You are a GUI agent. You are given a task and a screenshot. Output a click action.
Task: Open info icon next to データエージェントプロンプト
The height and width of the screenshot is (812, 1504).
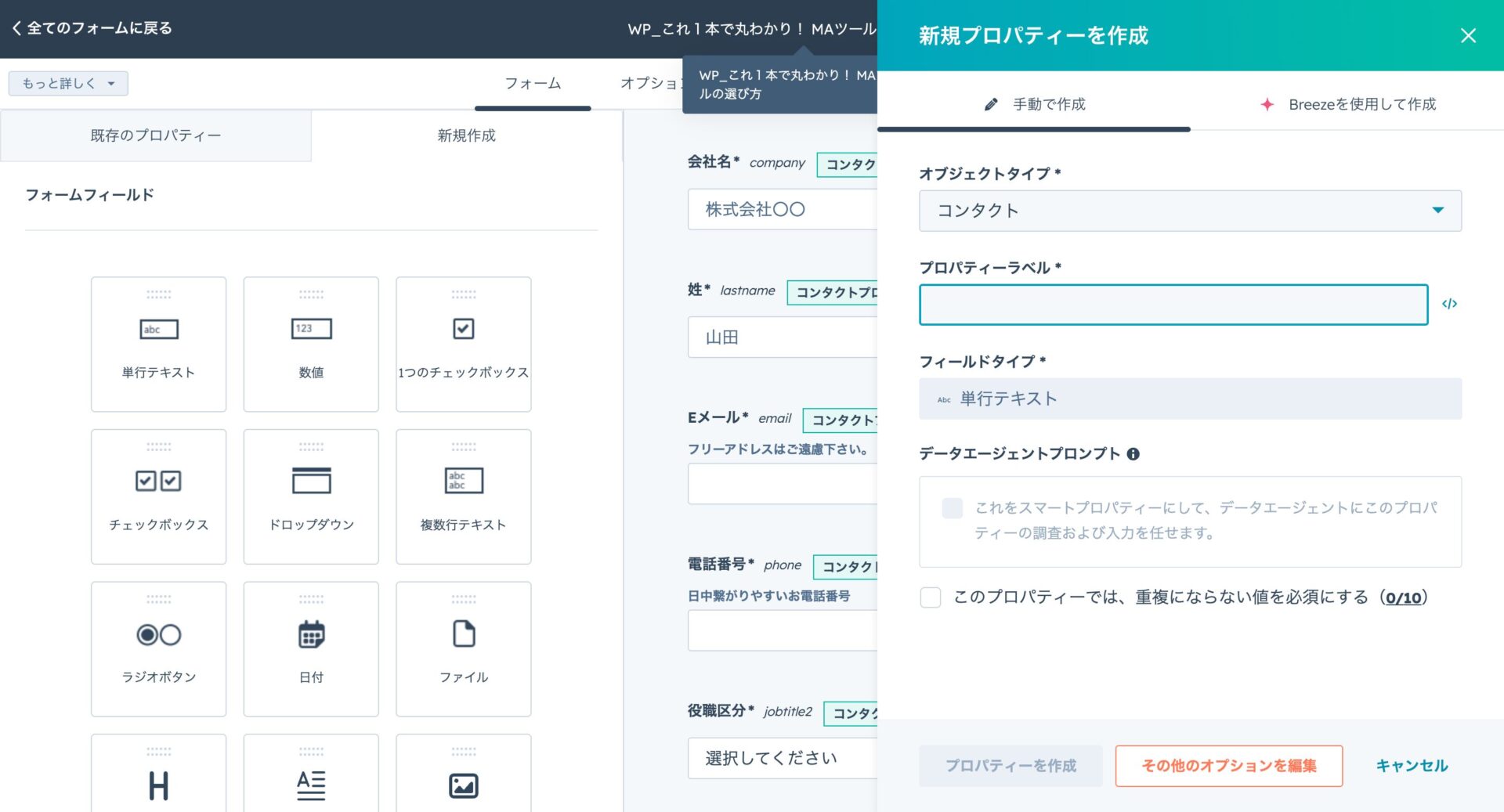(x=1133, y=454)
